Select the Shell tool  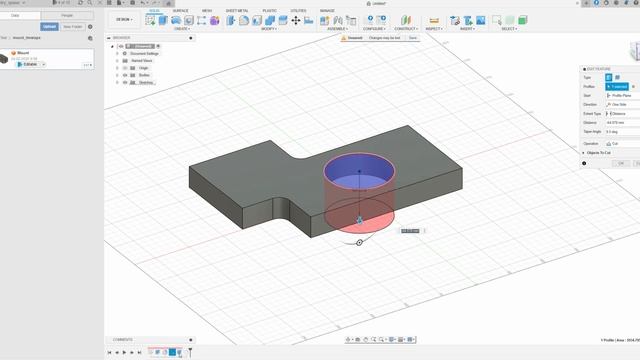pyautogui.click(x=257, y=20)
